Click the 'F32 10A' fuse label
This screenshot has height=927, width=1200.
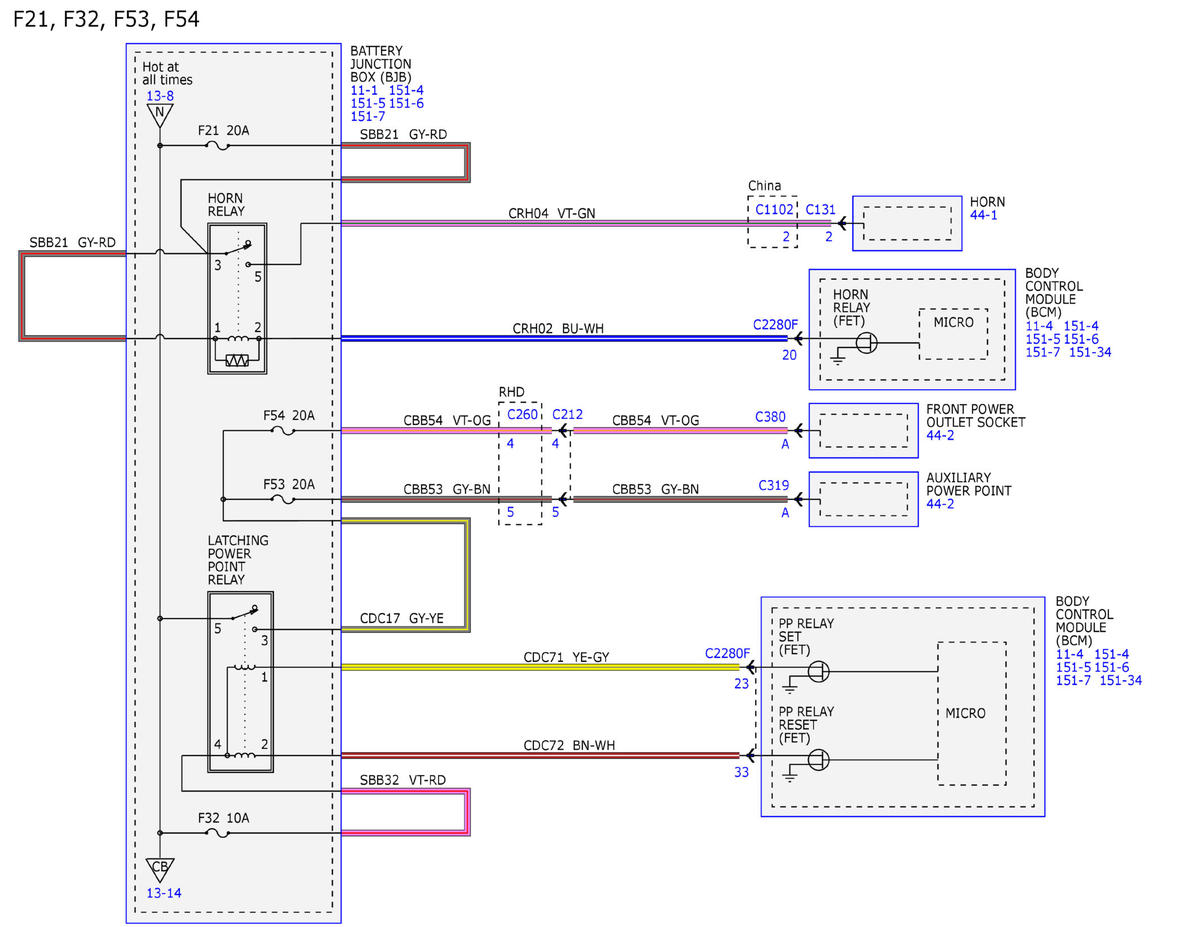click(224, 817)
